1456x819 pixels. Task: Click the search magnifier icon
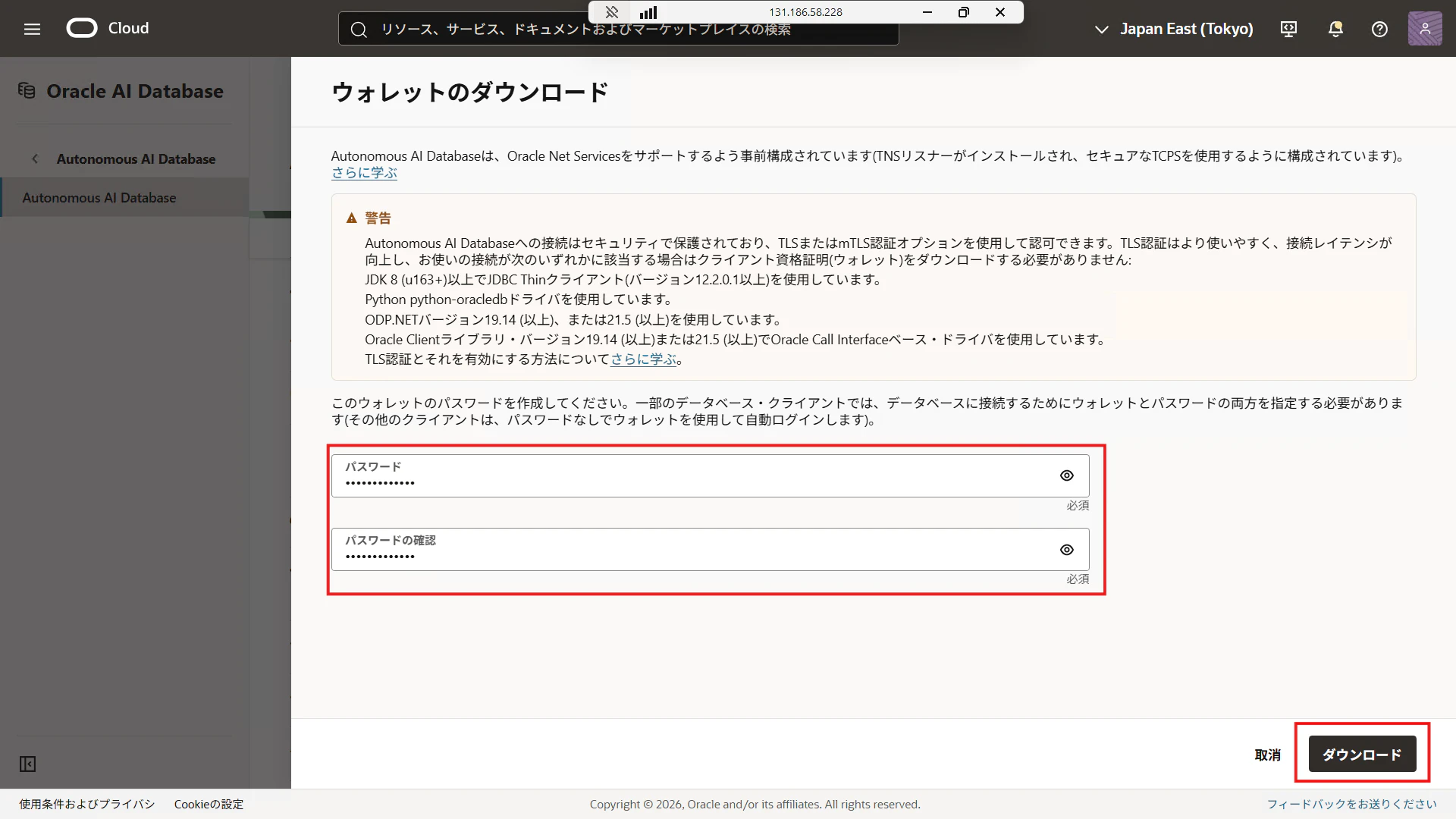pos(359,30)
